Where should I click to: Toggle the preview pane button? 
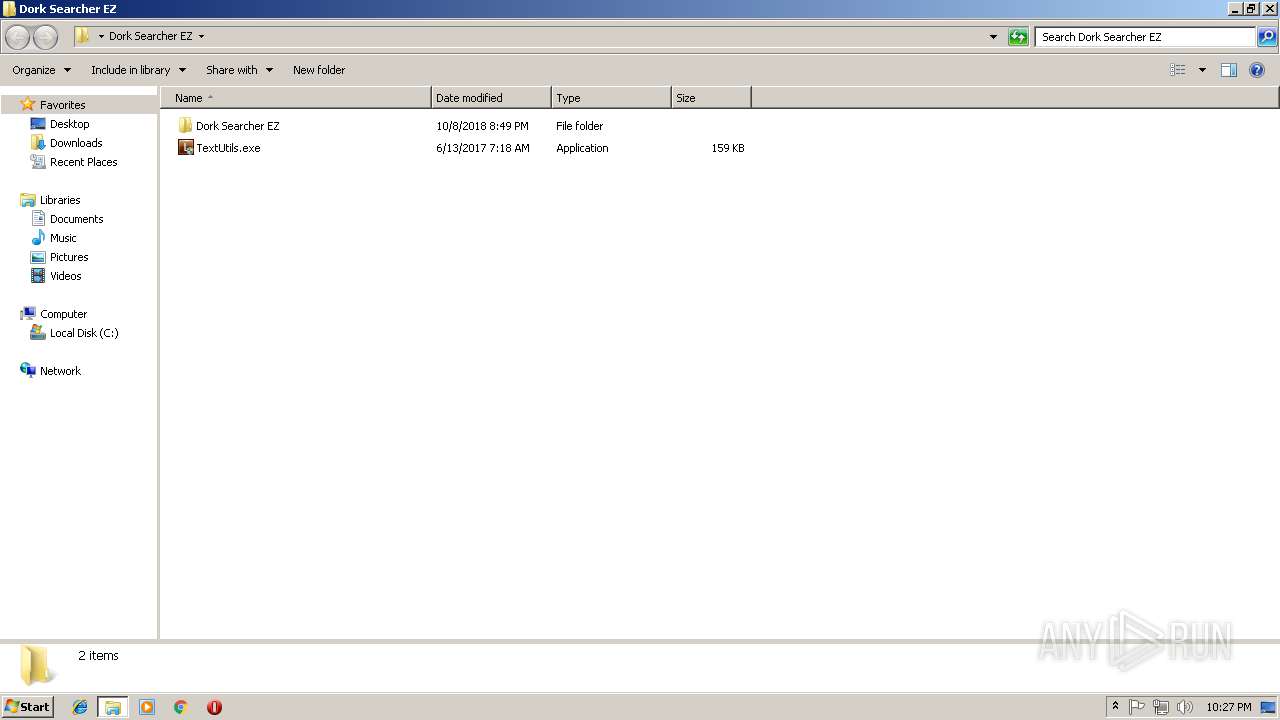[x=1229, y=70]
